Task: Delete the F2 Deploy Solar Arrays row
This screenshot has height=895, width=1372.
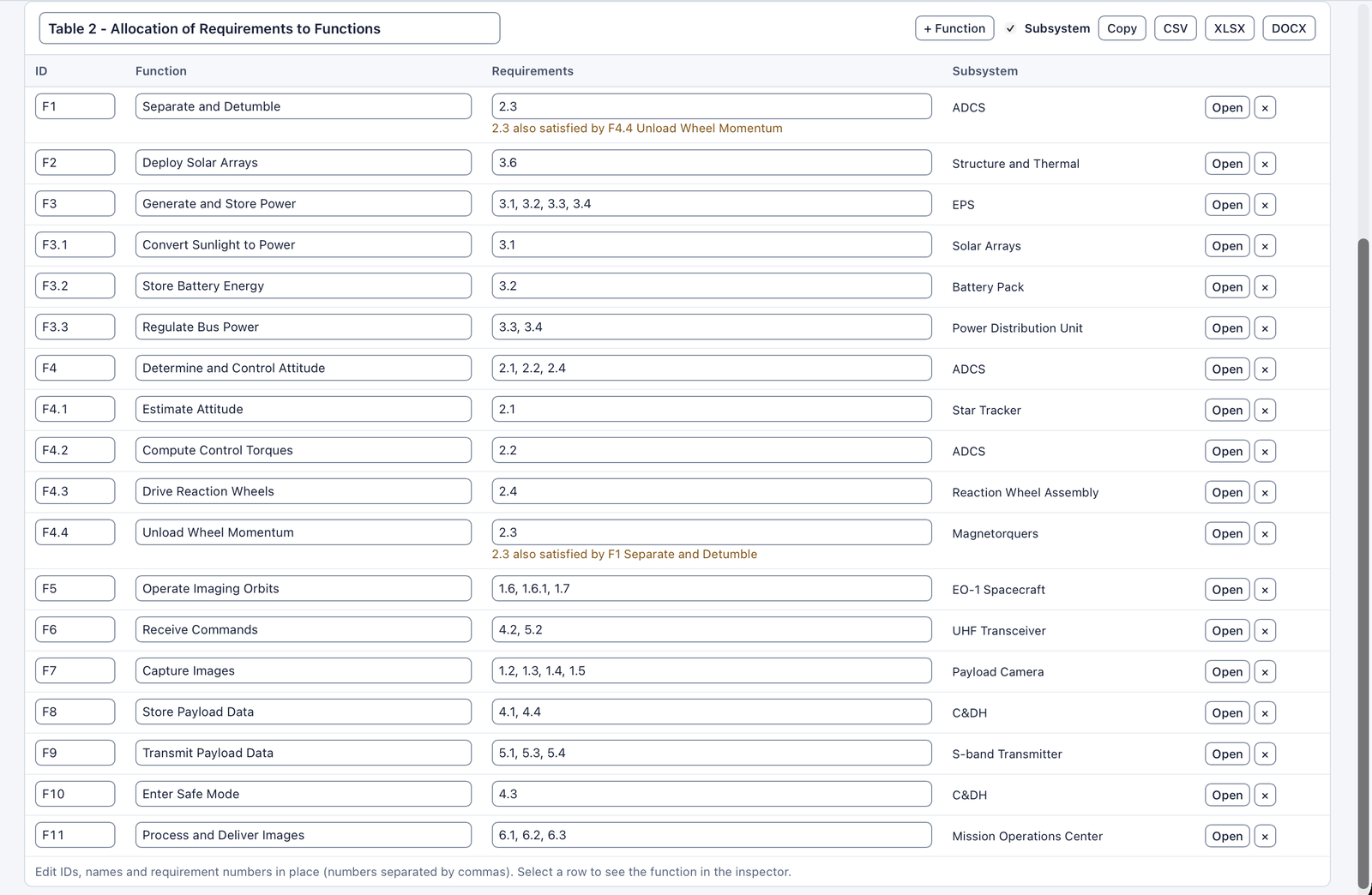Action: click(x=1265, y=164)
